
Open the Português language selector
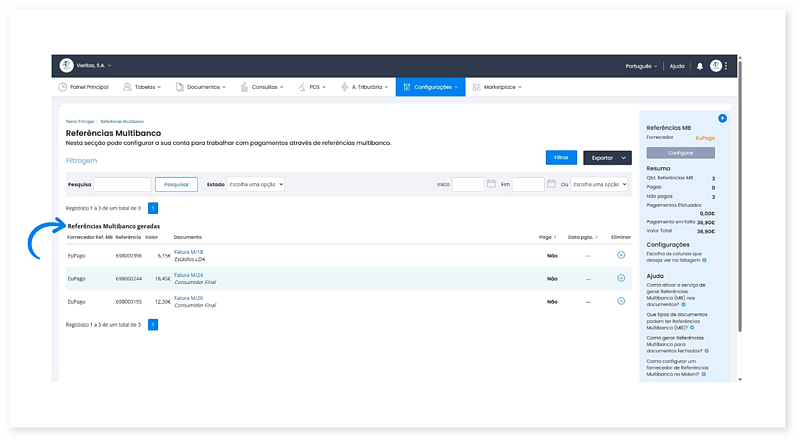pos(640,66)
